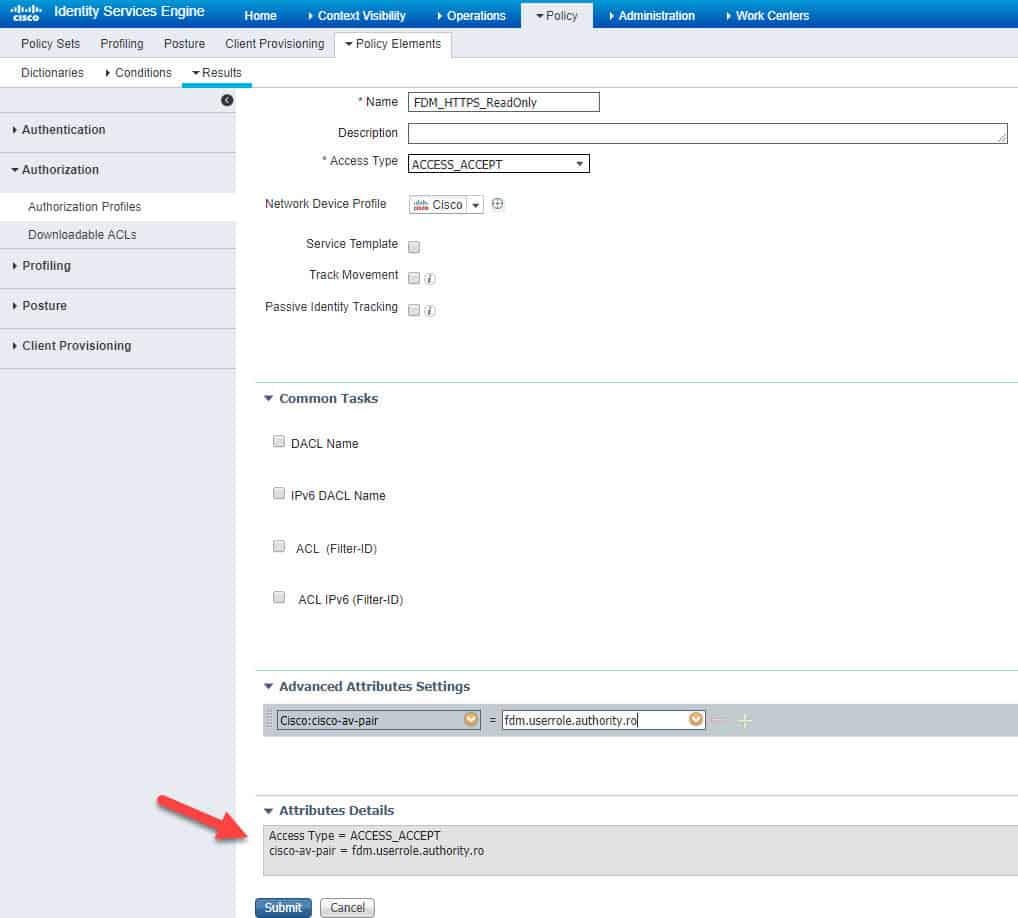Check the DACL Name option

[279, 441]
